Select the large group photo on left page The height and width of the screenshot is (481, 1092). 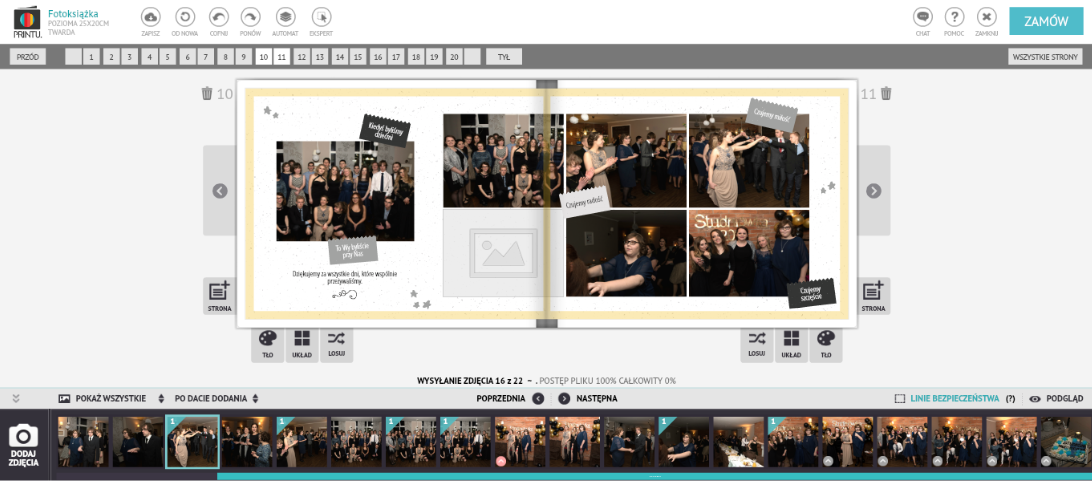(345, 191)
